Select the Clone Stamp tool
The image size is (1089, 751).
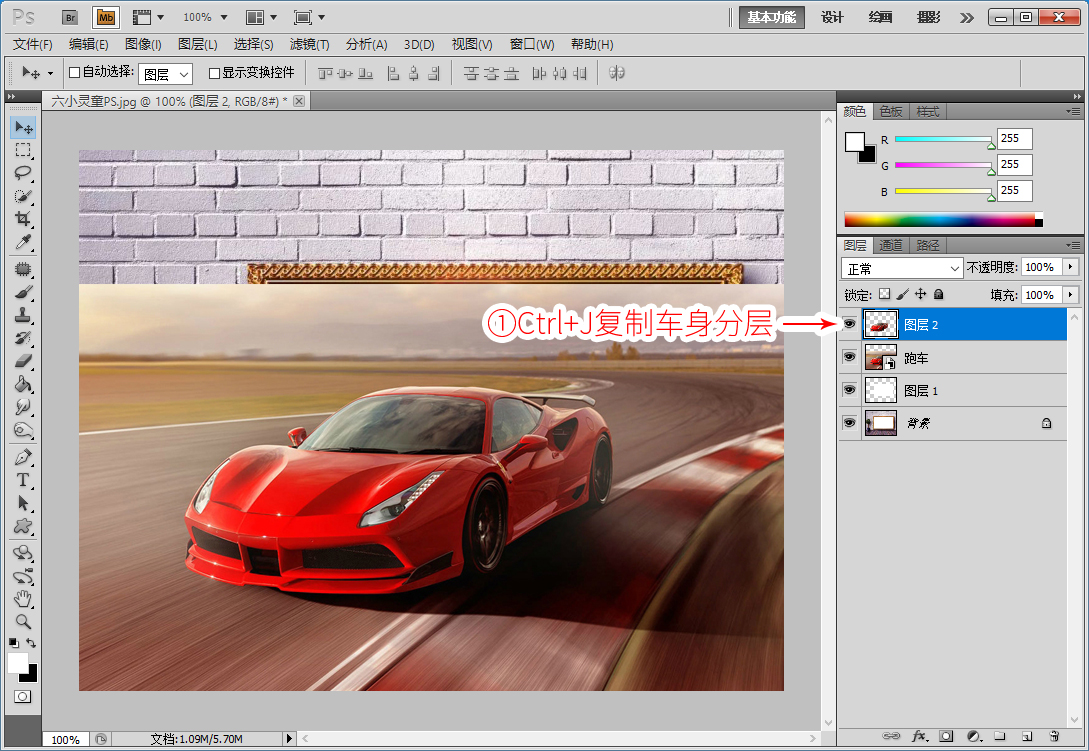pos(24,315)
